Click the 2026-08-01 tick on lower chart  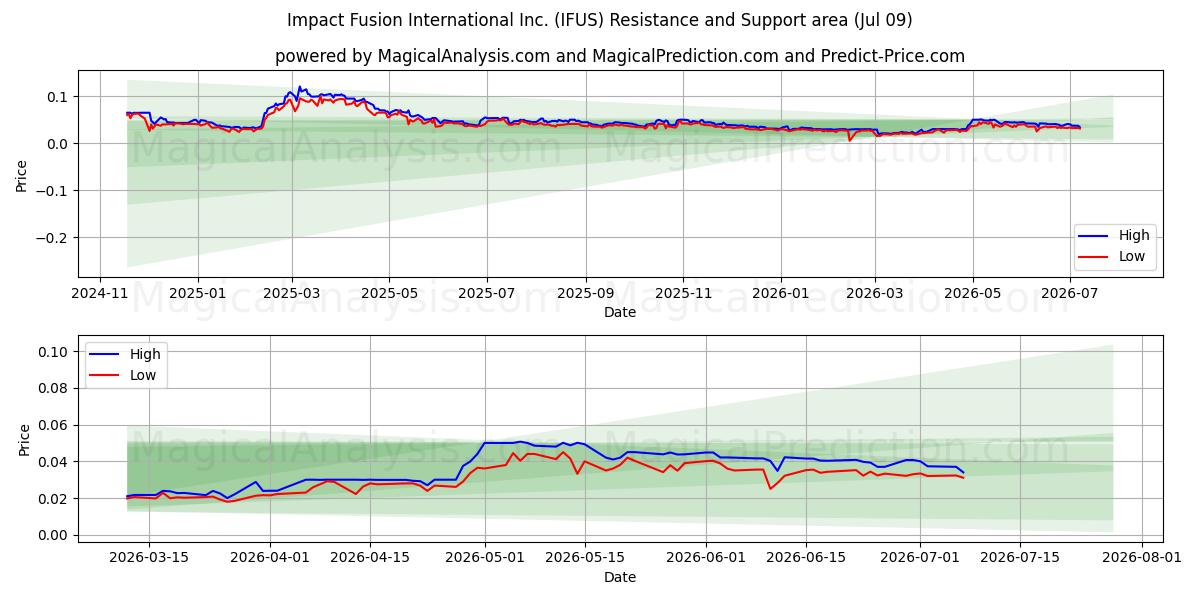(x=1142, y=558)
